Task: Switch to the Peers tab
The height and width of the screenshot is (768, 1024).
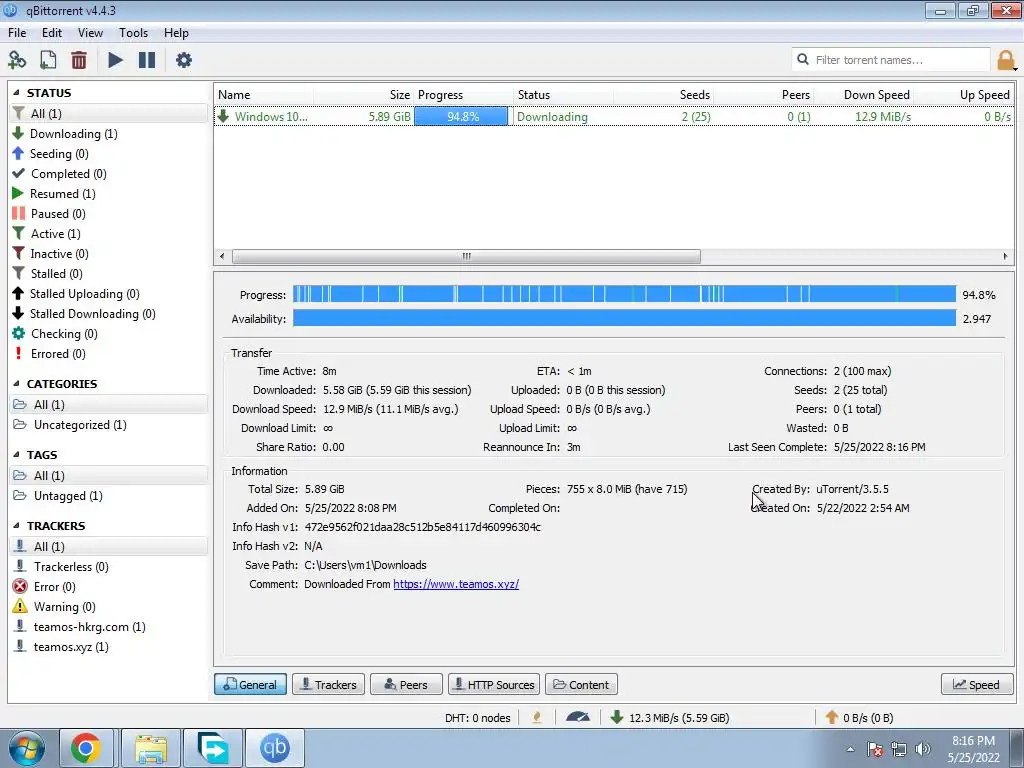Action: (x=406, y=684)
